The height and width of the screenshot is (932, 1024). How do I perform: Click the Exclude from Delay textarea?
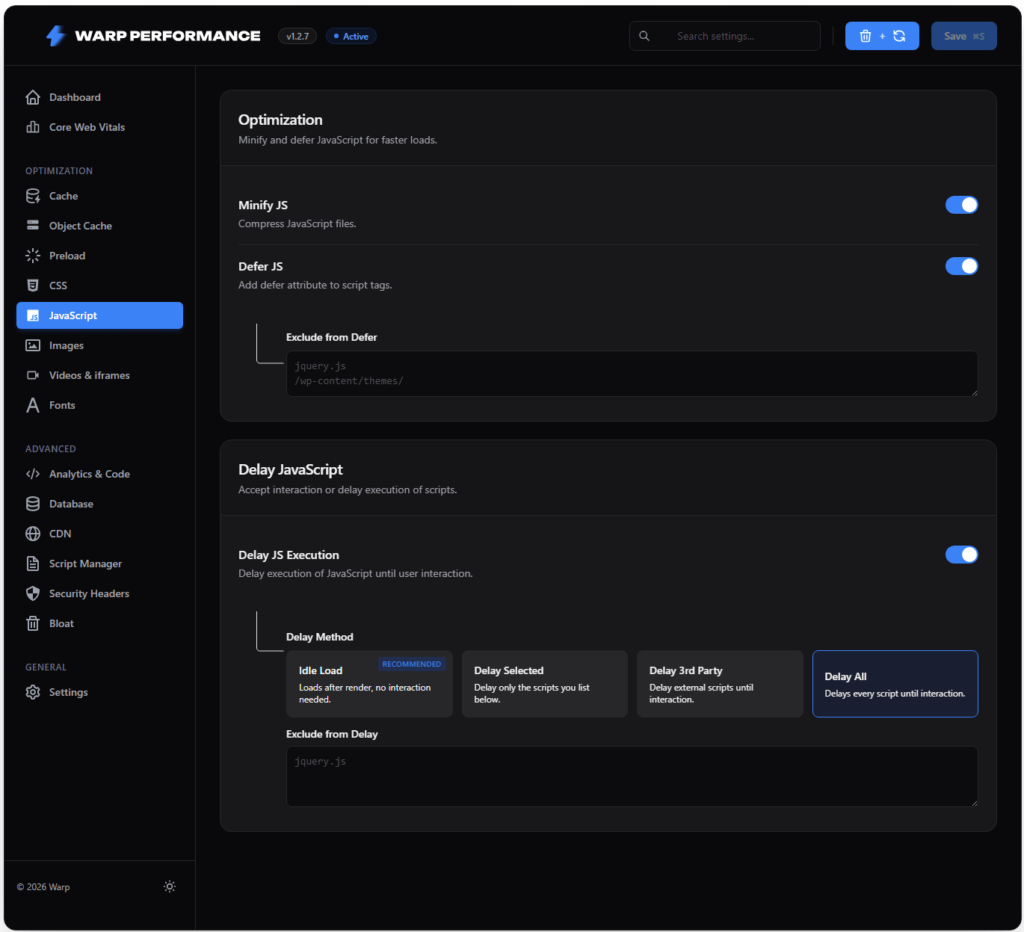(632, 776)
